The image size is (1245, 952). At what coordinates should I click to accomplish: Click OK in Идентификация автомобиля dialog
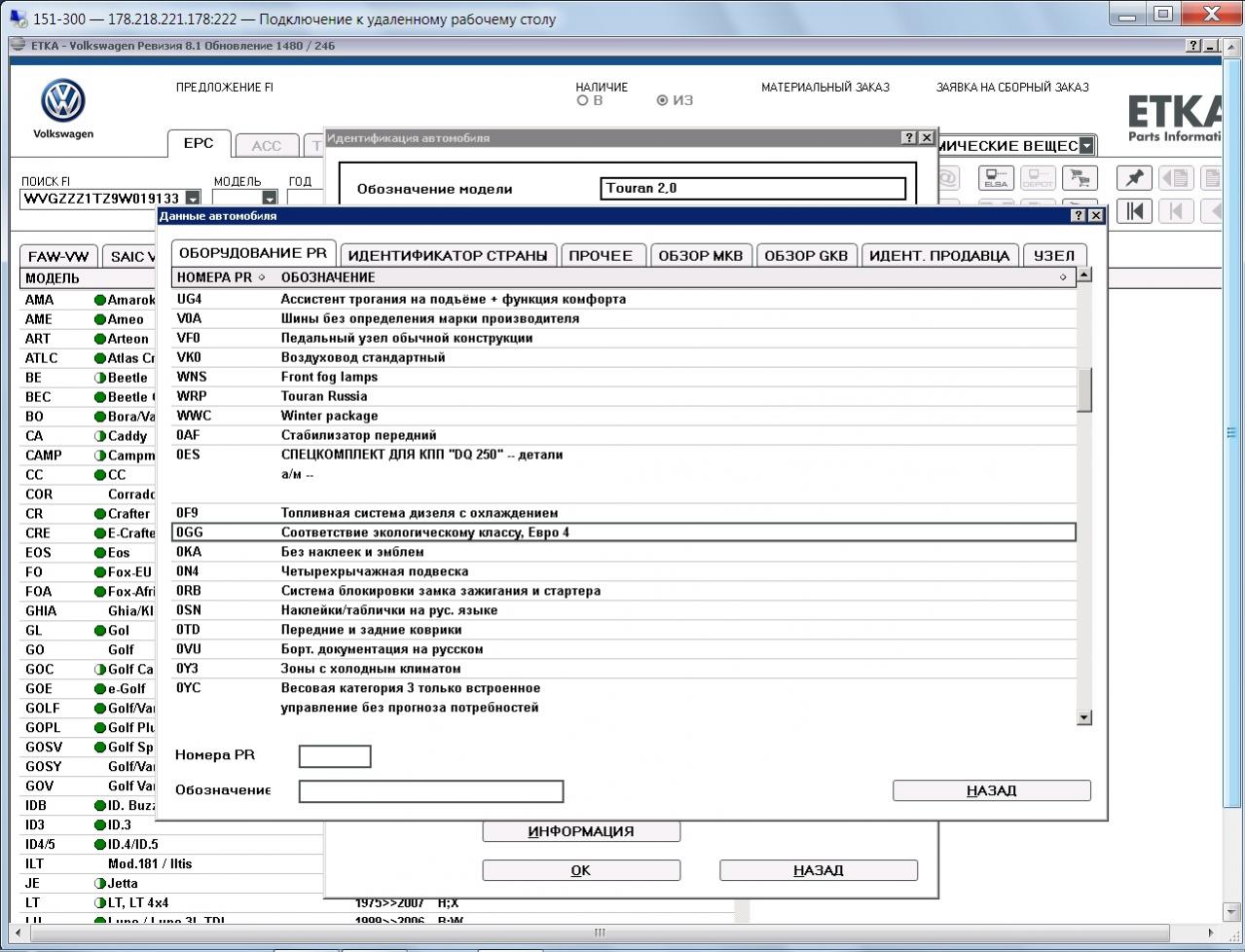(581, 870)
